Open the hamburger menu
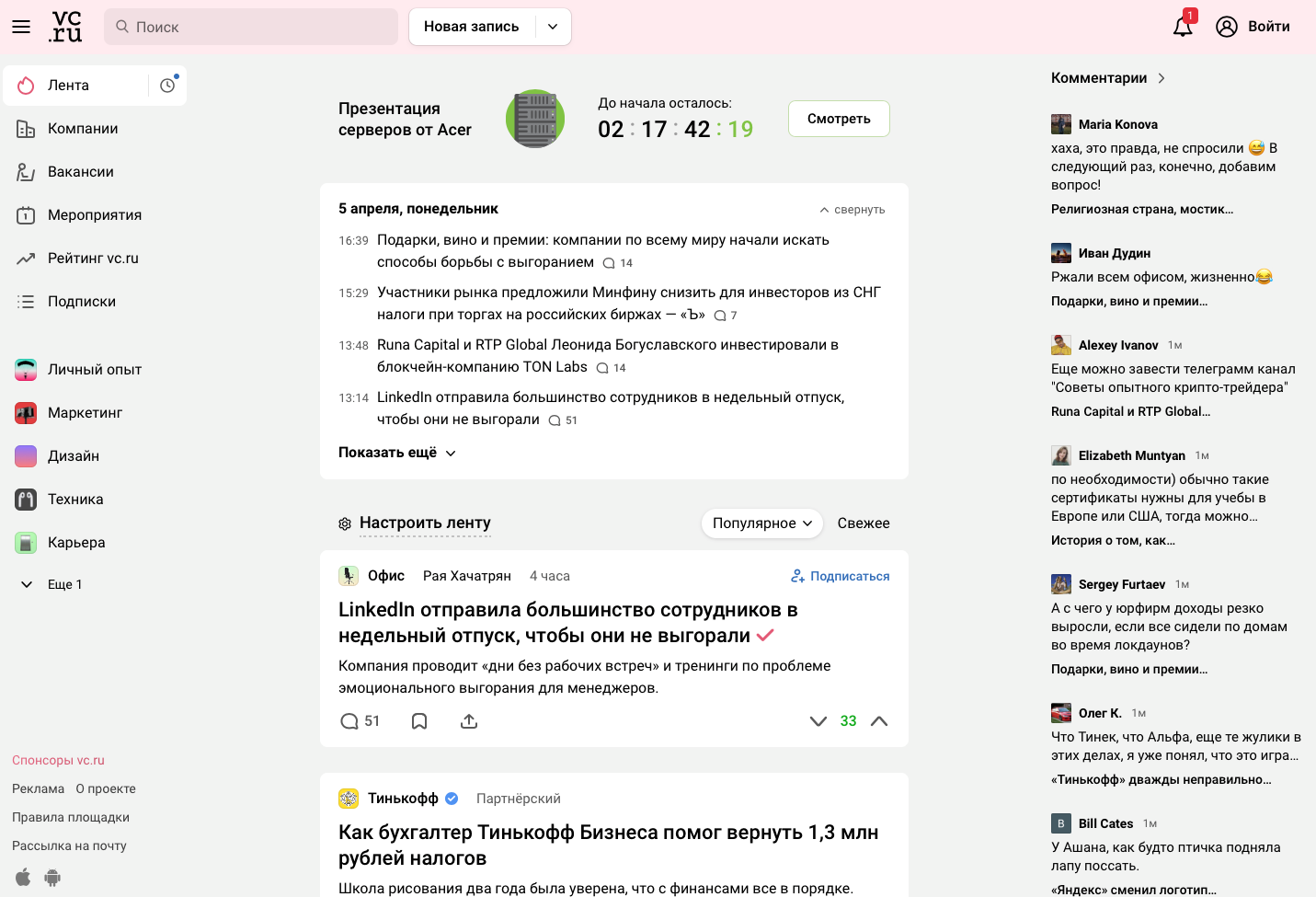 pos(21,27)
